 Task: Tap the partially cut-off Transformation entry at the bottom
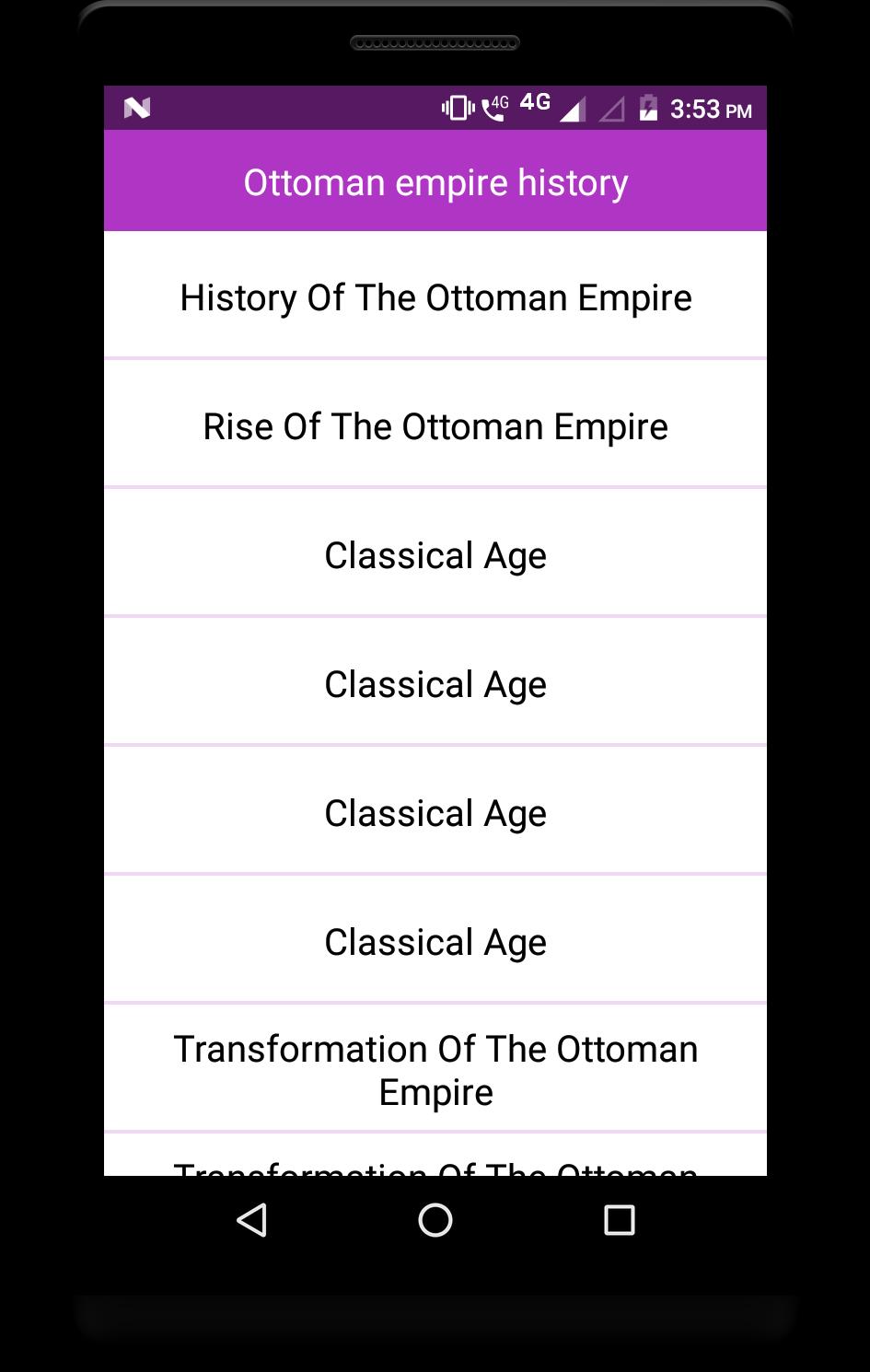point(435,1162)
